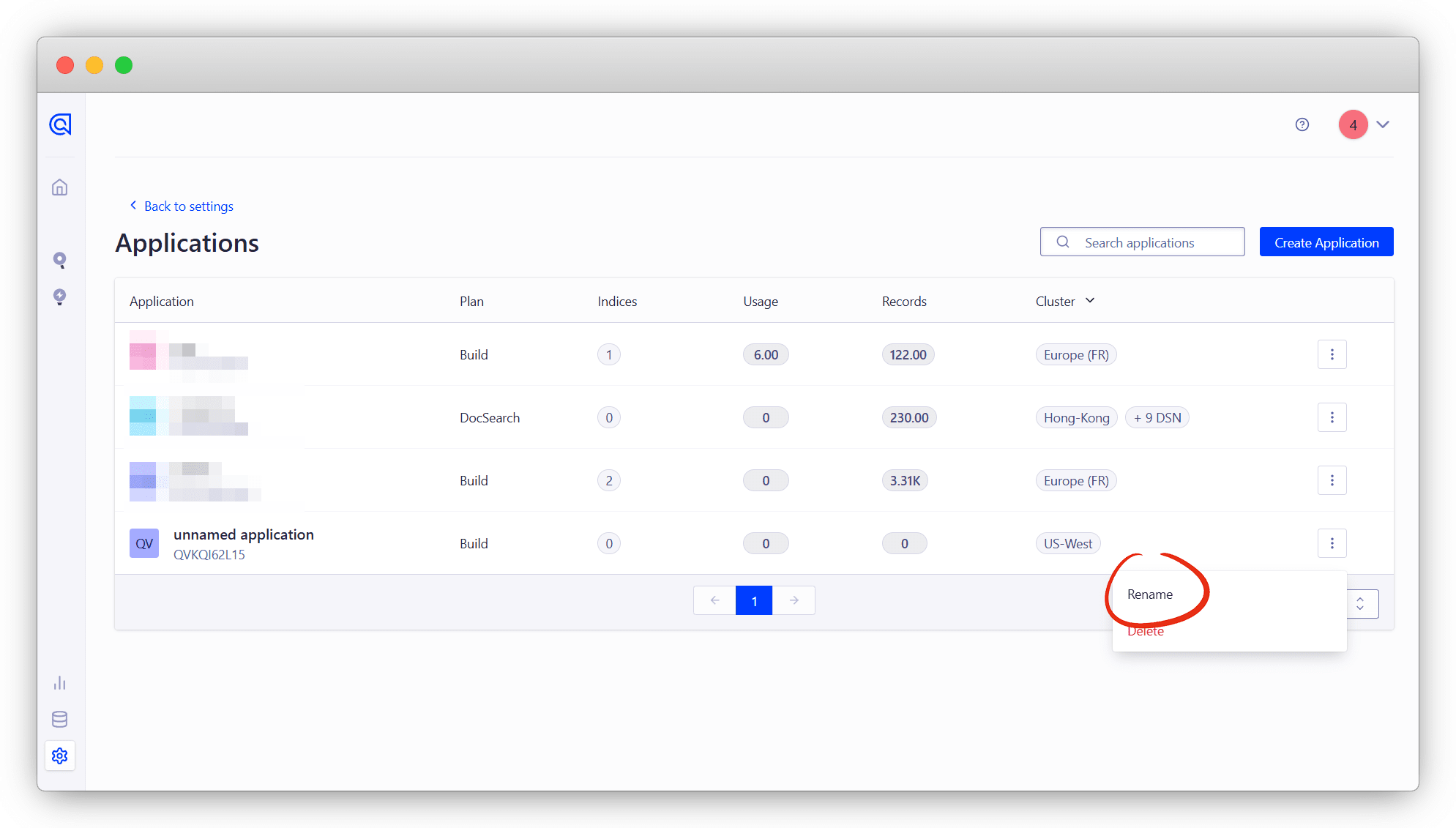Open the analytics bar chart icon
Screen dimensions: 1456x828
[x=60, y=683]
